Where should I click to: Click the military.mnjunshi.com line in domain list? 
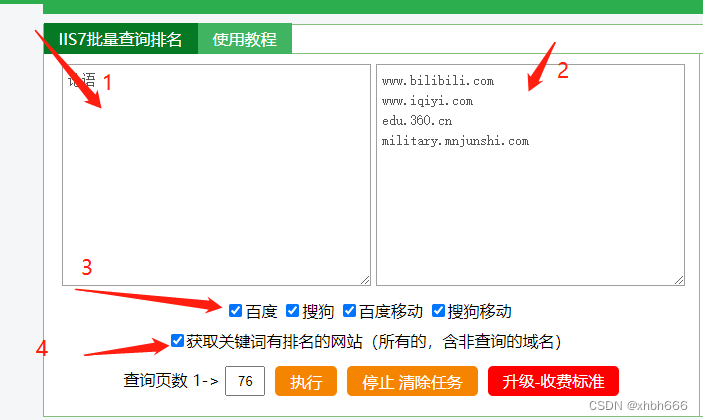tap(455, 141)
